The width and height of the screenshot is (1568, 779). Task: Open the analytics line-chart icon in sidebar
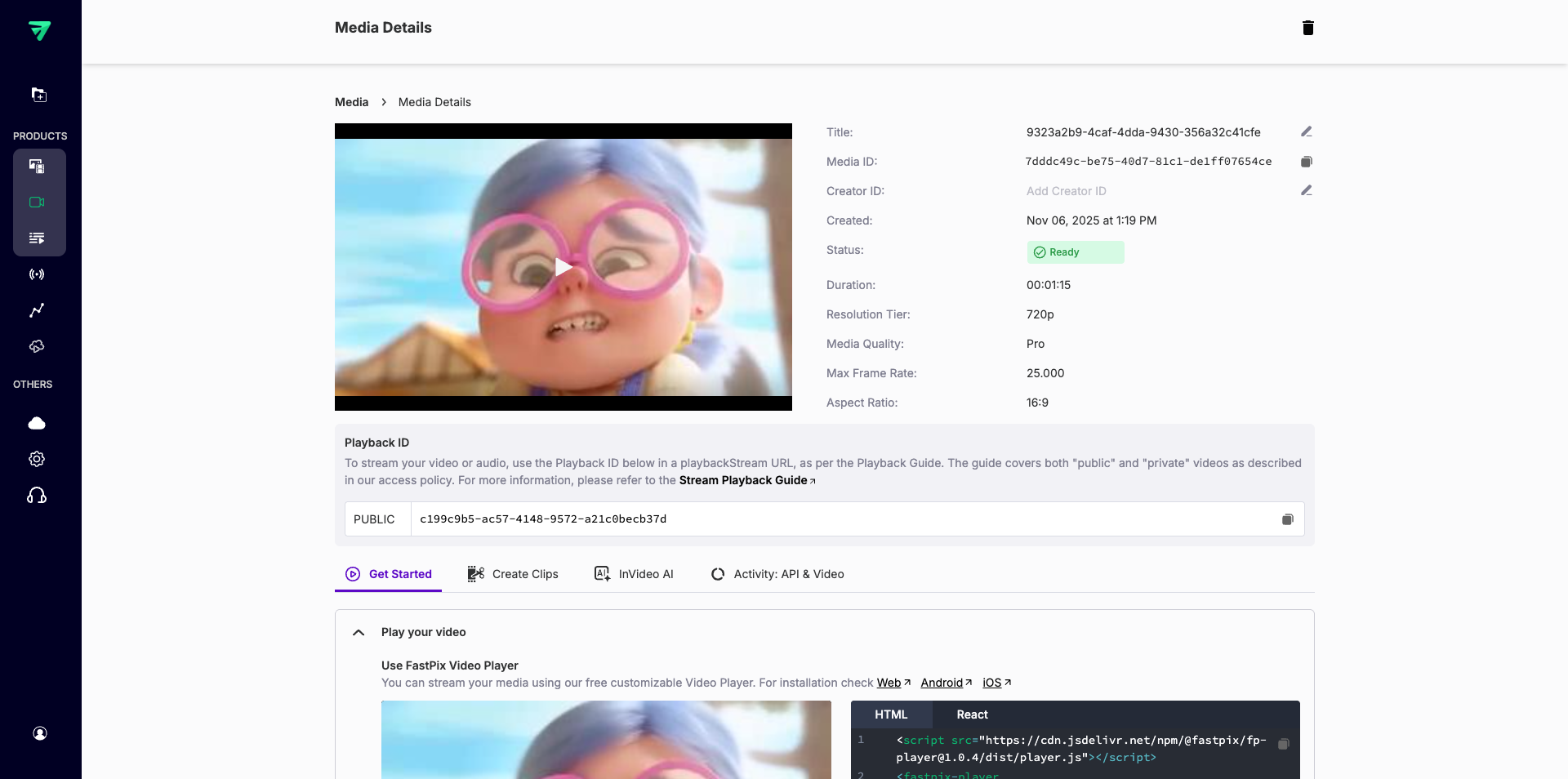pos(37,311)
